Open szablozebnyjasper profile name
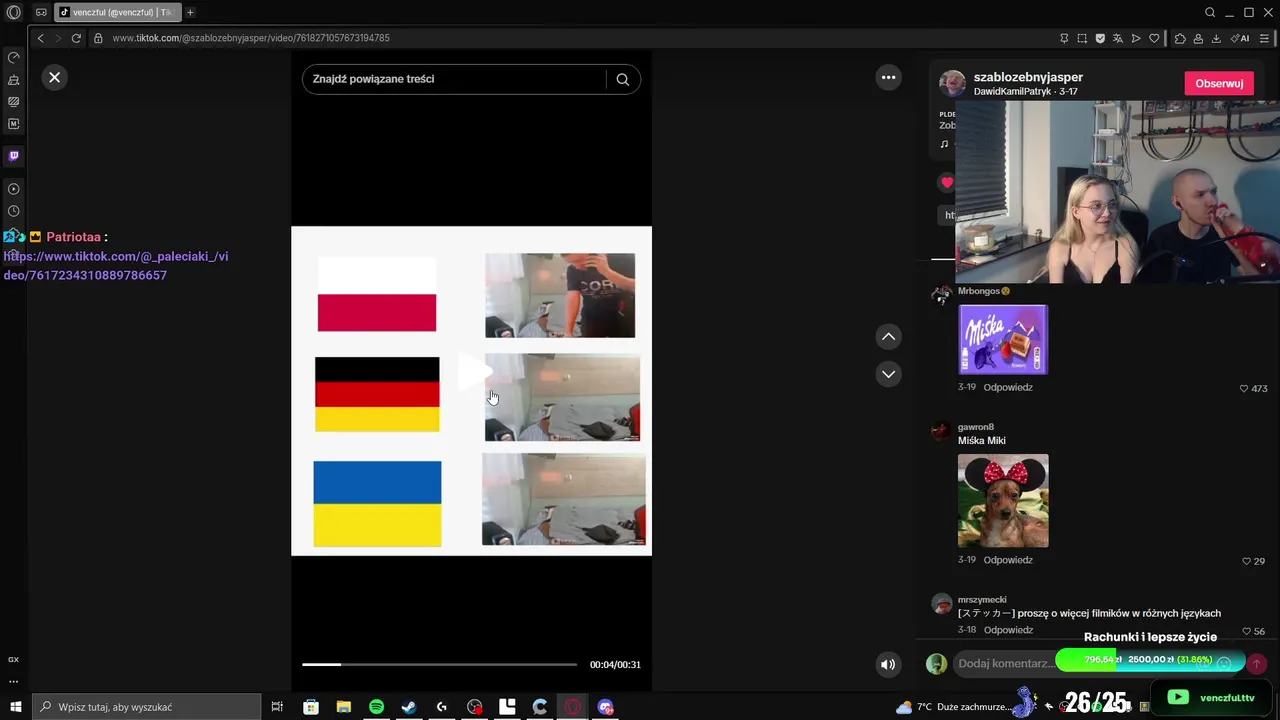The image size is (1280, 720). [1028, 77]
